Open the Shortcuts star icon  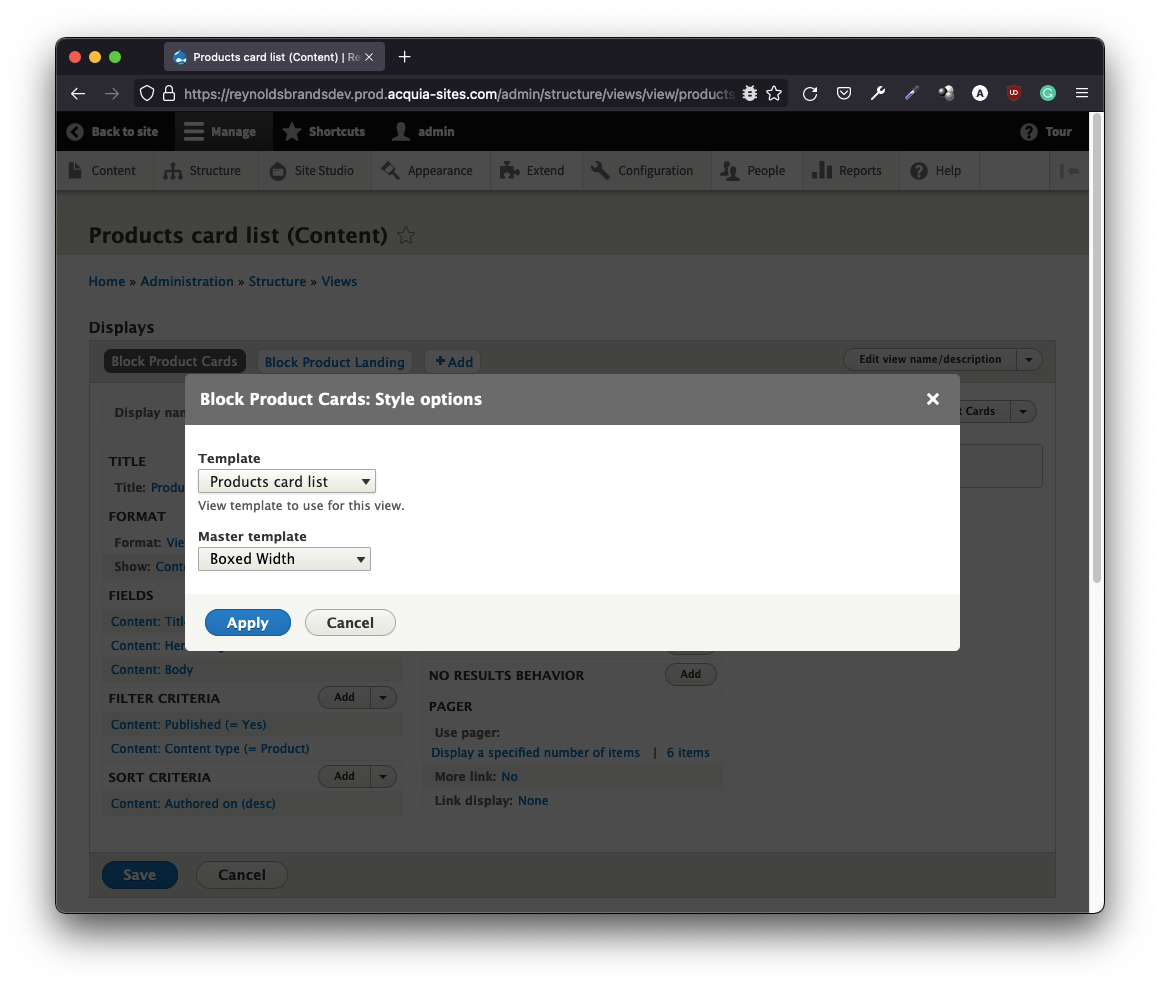pos(291,131)
